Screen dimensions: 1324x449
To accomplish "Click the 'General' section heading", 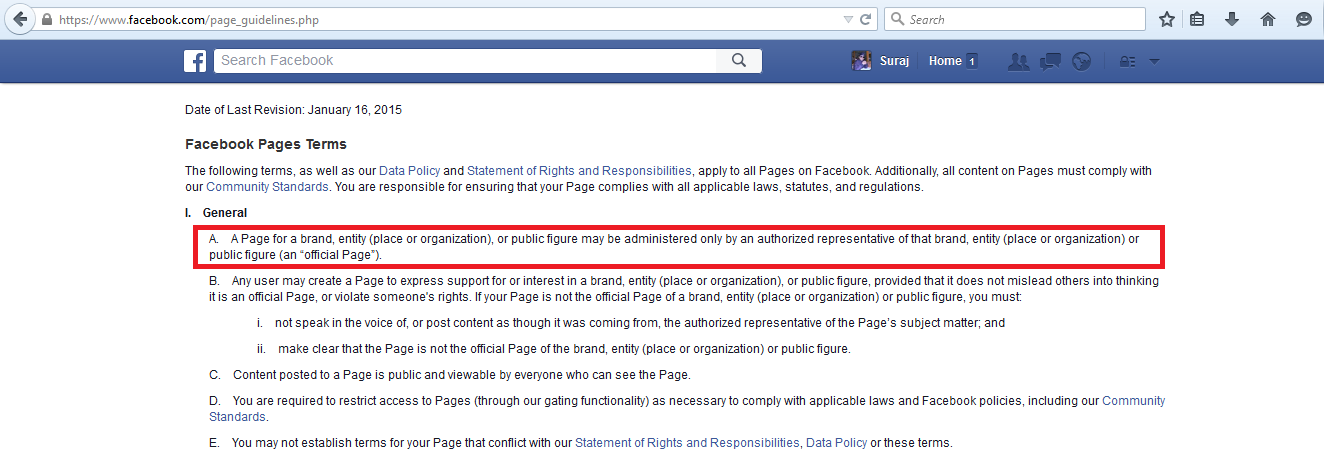I will 225,213.
